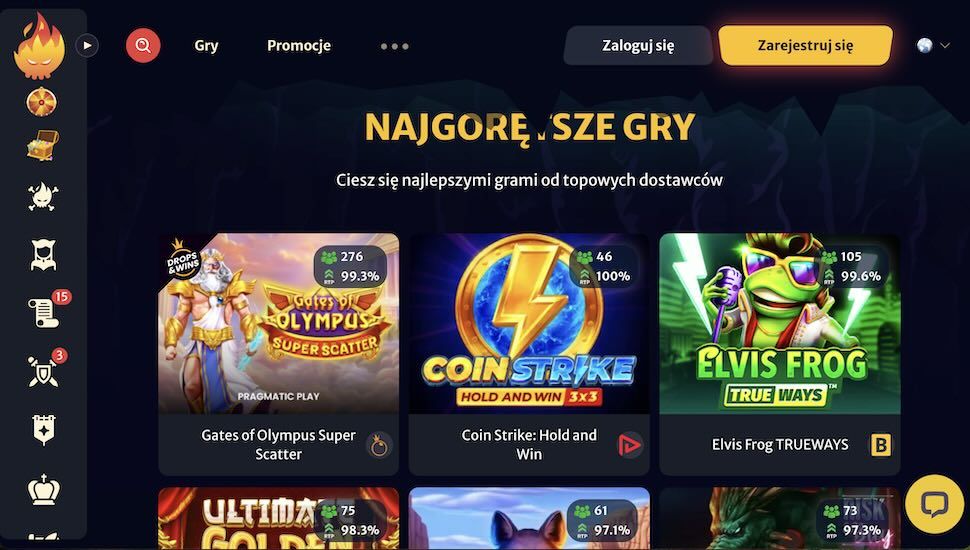Image resolution: width=970 pixels, height=550 pixels.
Task: Open the Promocje menu item
Action: tap(299, 46)
